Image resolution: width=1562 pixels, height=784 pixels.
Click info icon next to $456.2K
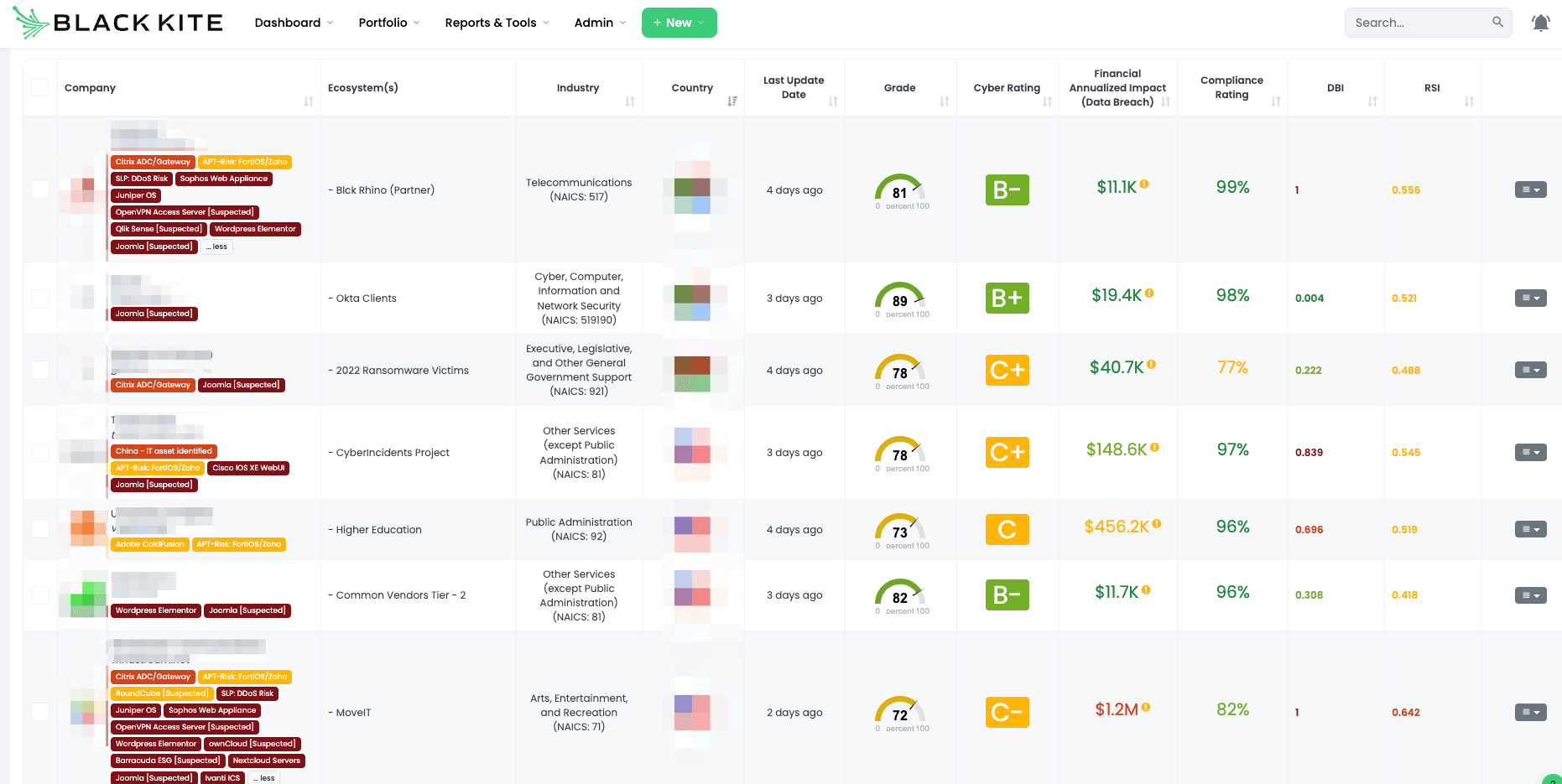[1157, 524]
